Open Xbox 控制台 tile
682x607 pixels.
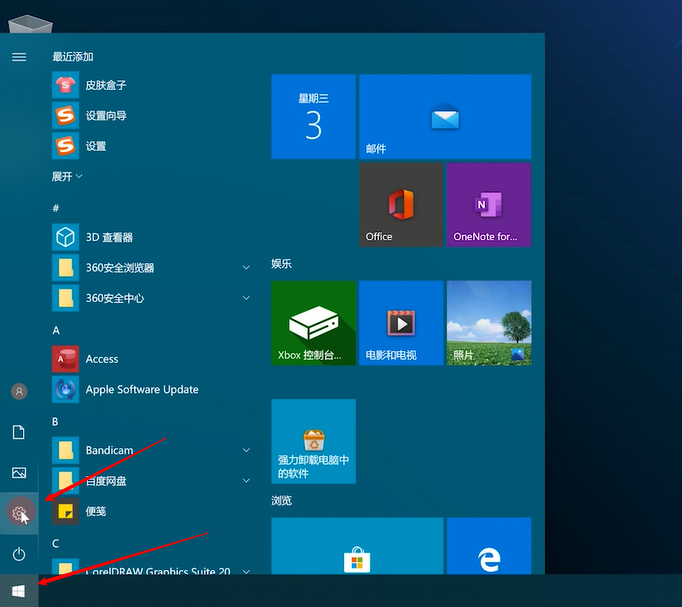coord(314,323)
